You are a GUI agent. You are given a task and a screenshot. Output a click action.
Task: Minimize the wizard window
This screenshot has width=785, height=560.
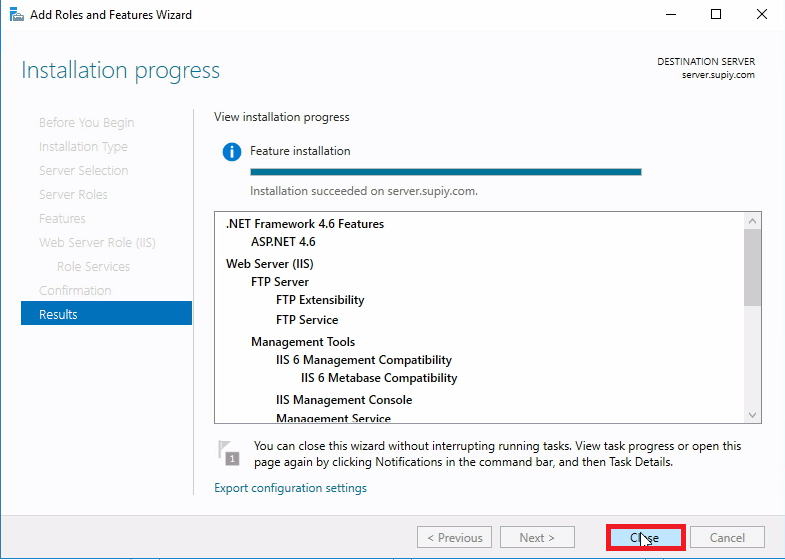click(x=671, y=15)
